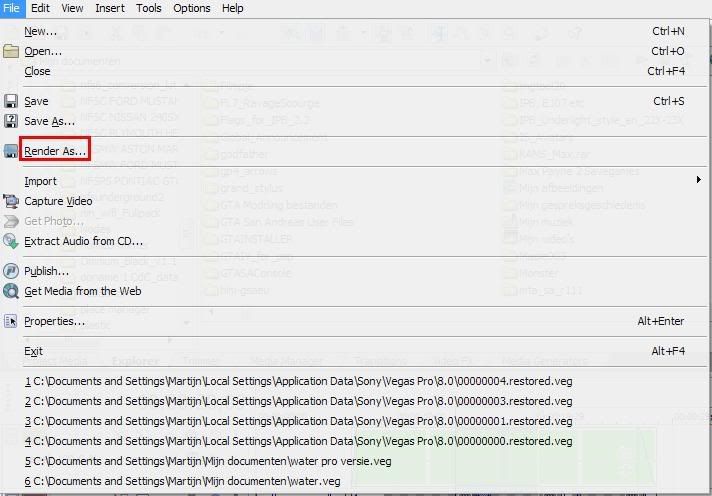
Task: Click the Get Media globe icon
Action: [x=11, y=291]
